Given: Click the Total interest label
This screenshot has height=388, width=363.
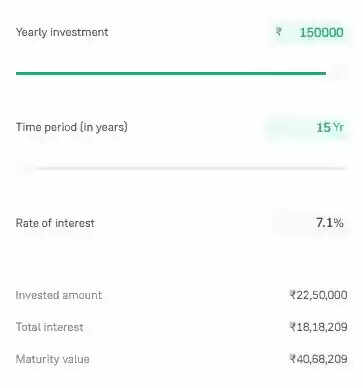Looking at the screenshot, I should coord(49,327).
